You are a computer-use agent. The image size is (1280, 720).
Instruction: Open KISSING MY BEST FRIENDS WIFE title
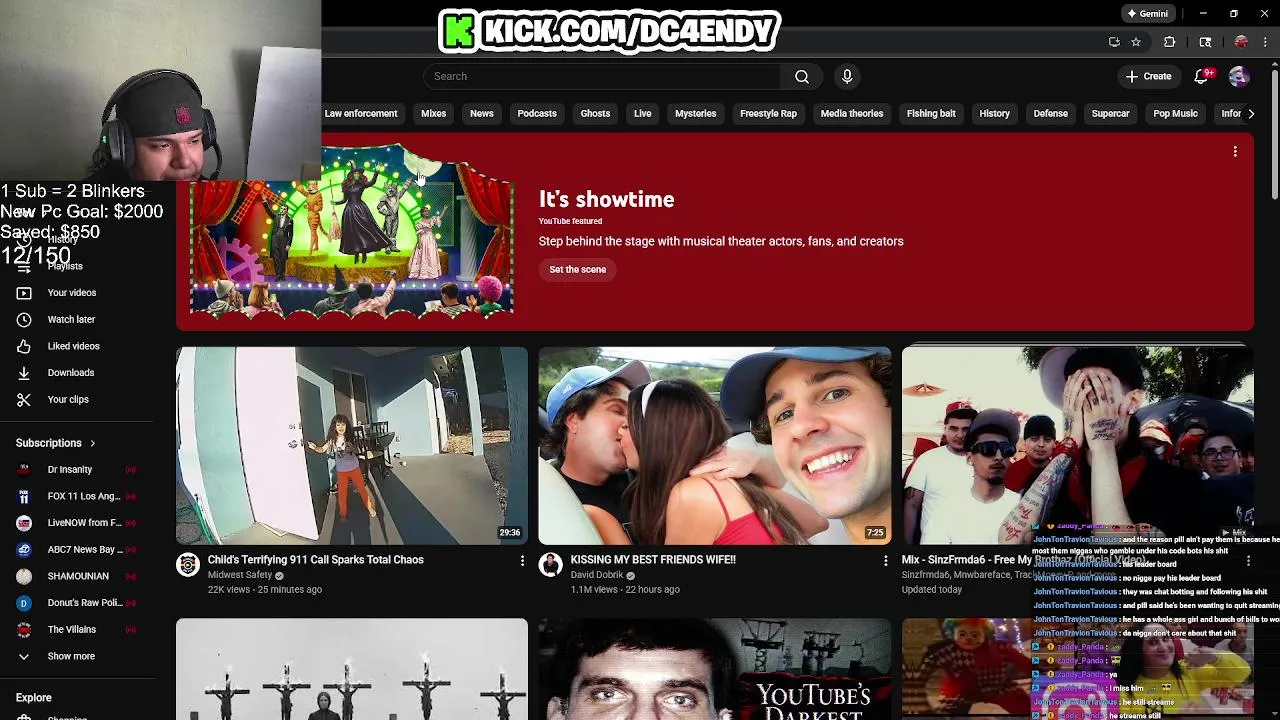coord(653,560)
